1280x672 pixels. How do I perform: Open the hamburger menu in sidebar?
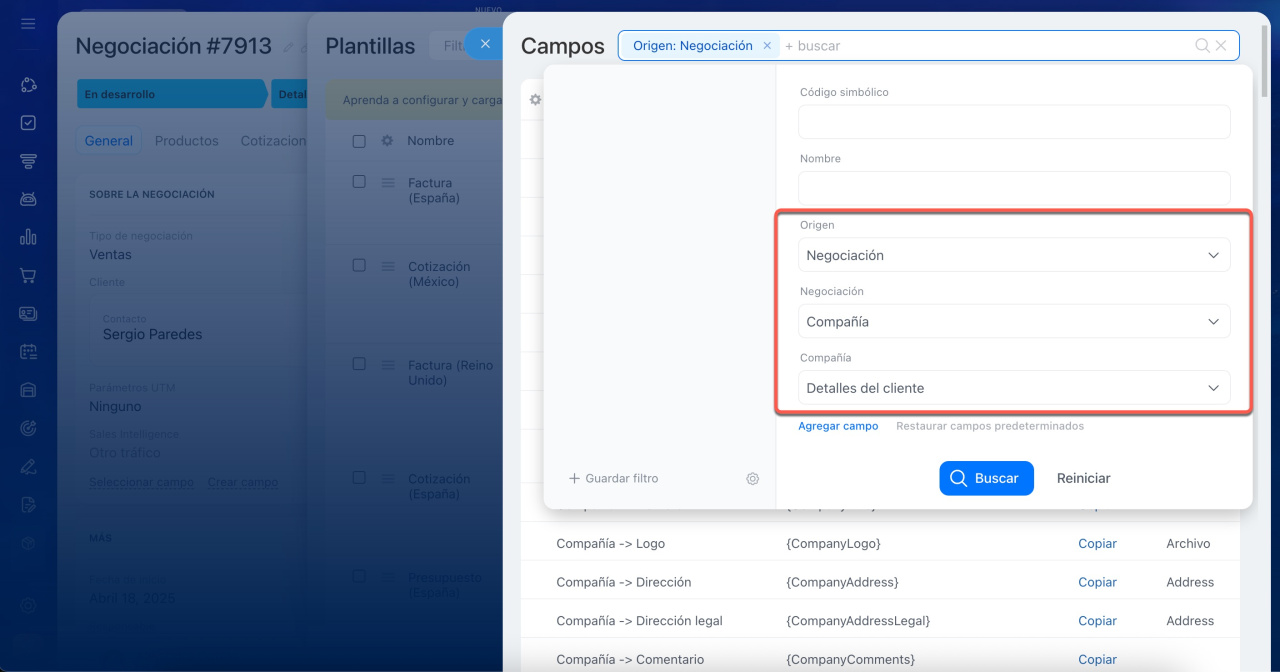[28, 23]
